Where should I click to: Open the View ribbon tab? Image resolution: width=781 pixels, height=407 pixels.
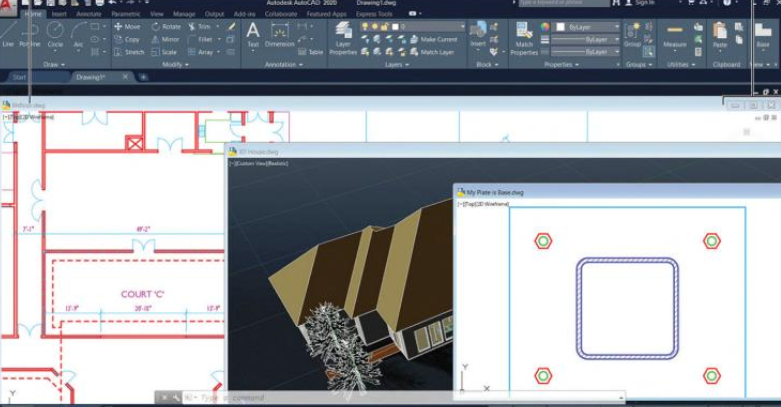point(156,14)
